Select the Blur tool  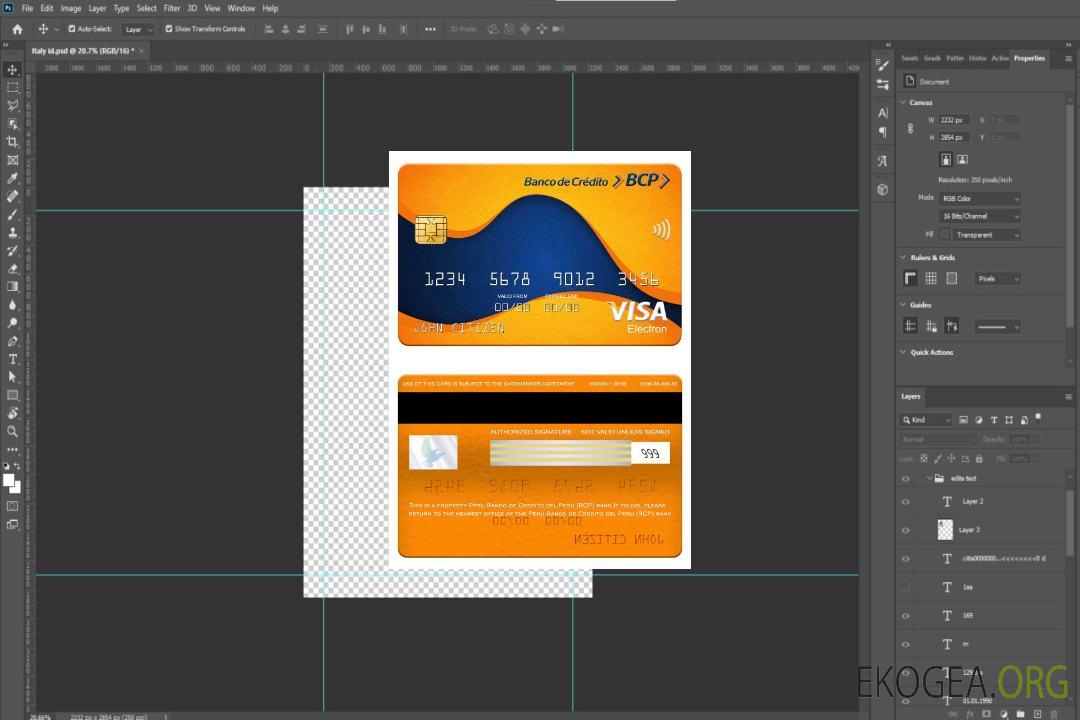[x=12, y=305]
